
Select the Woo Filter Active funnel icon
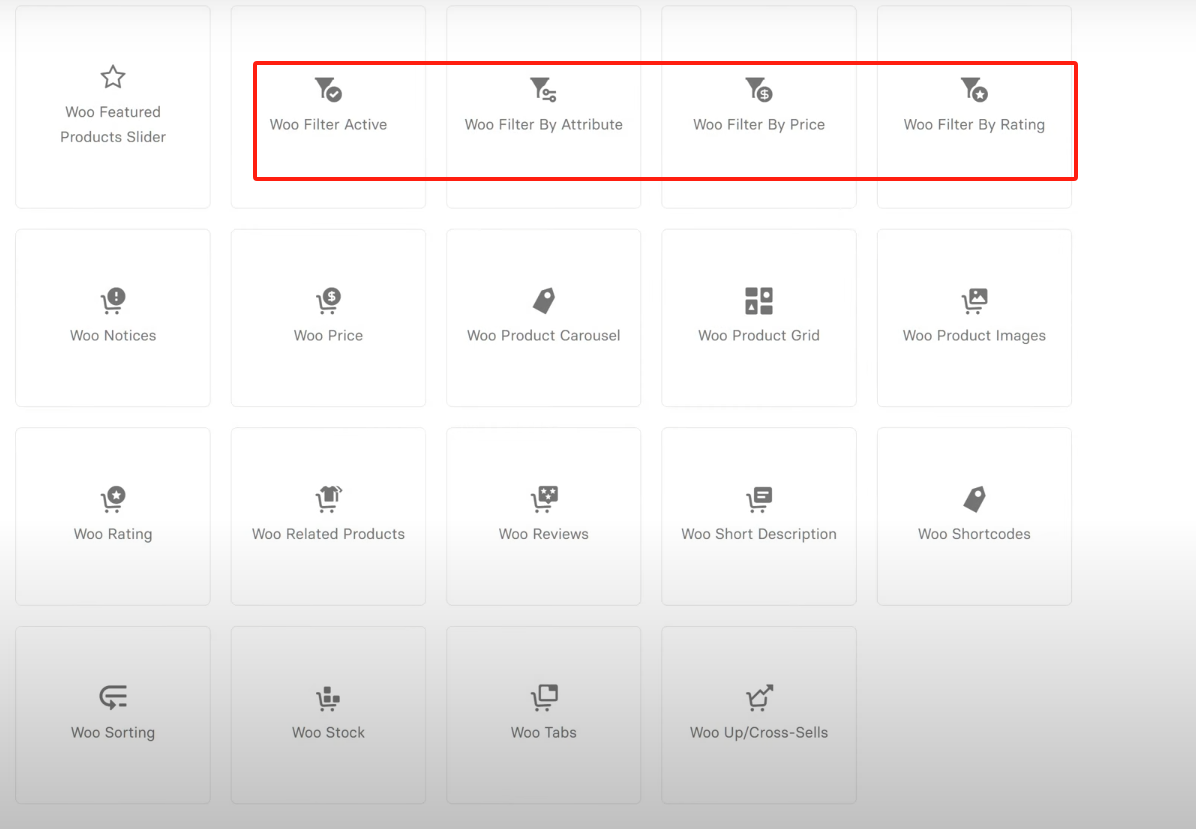pos(328,89)
